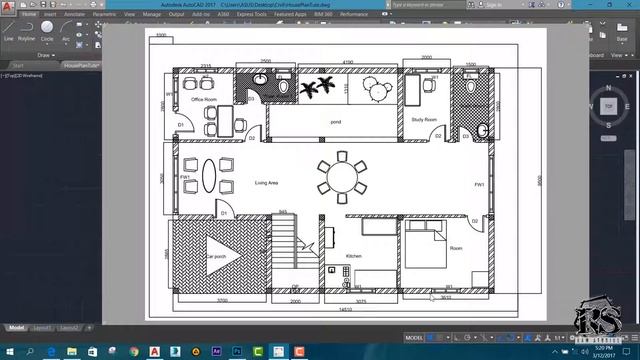Expand the Draw panel dropdown
640x360 pixels.
click(46, 55)
